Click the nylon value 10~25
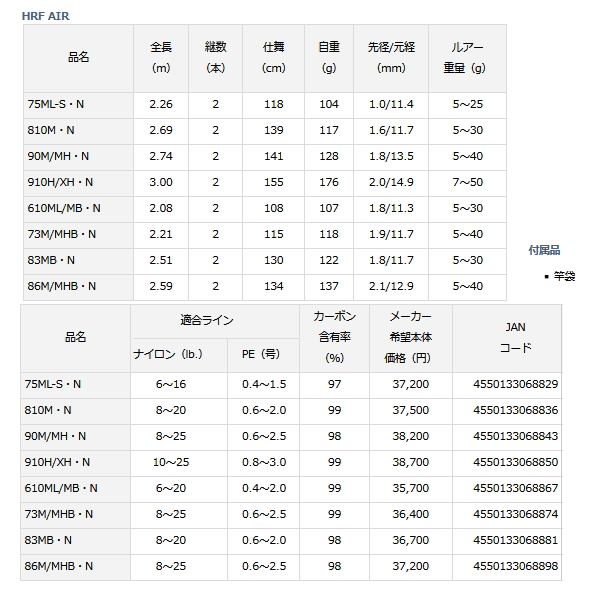This screenshot has width=600, height=600. pyautogui.click(x=171, y=462)
